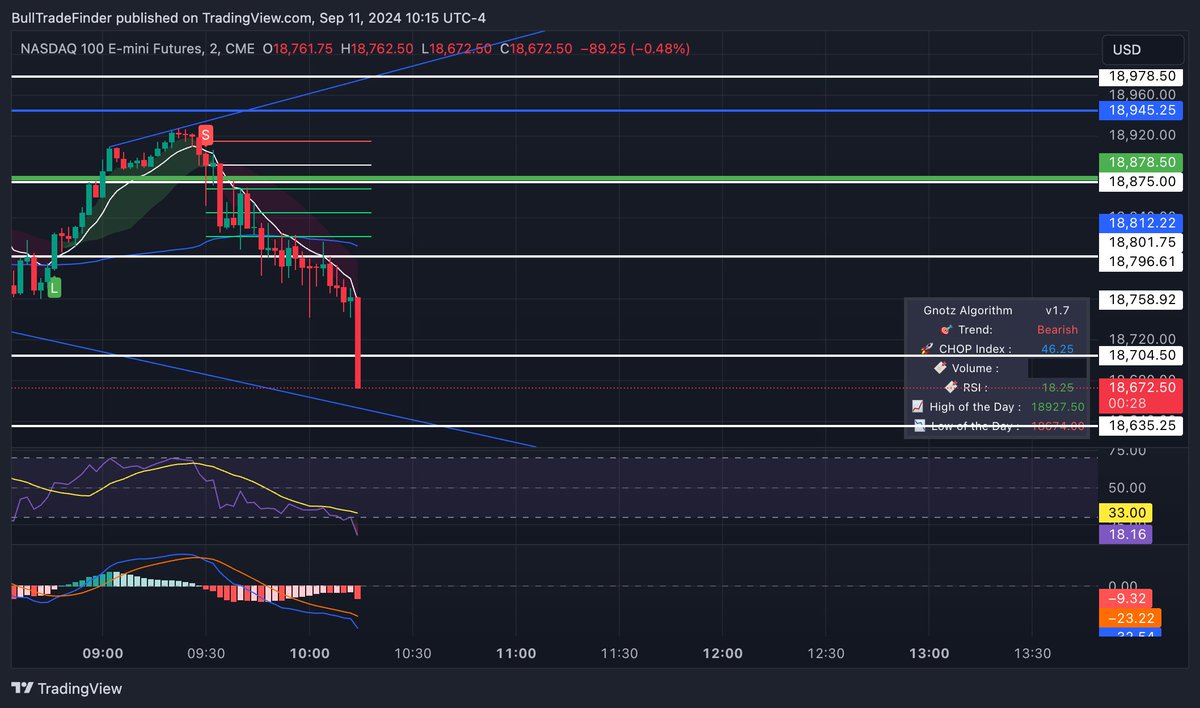Click the low price L18,672.50 in header

[x=456, y=48]
